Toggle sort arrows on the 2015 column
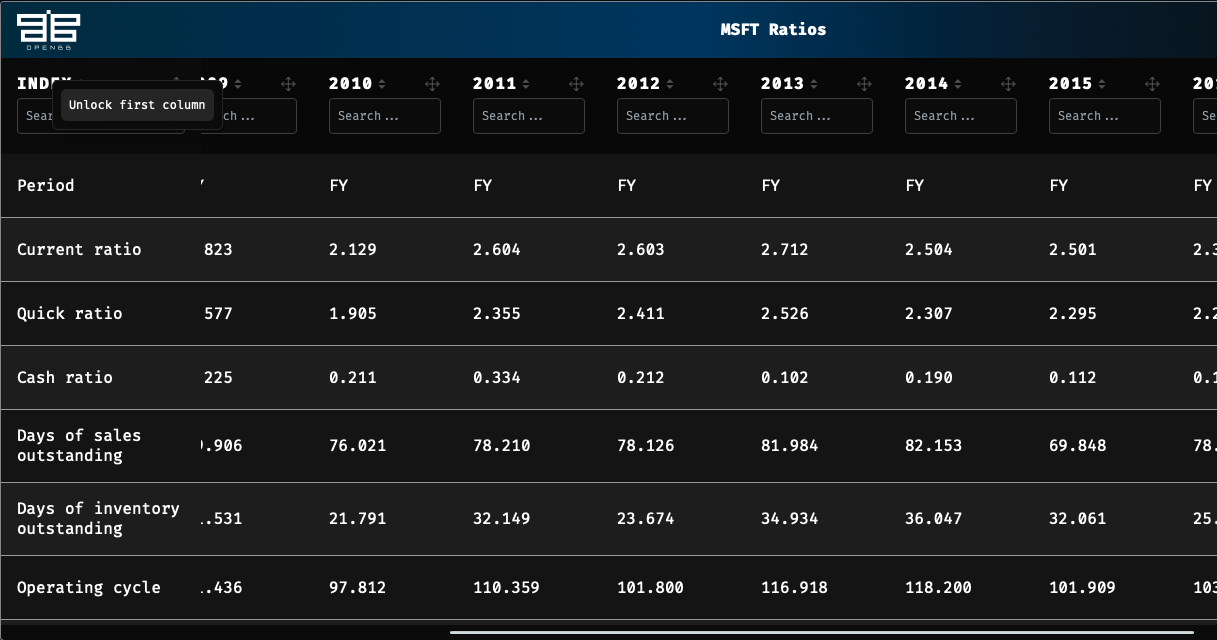Screen dimensions: 1217x640 [x=1102, y=84]
